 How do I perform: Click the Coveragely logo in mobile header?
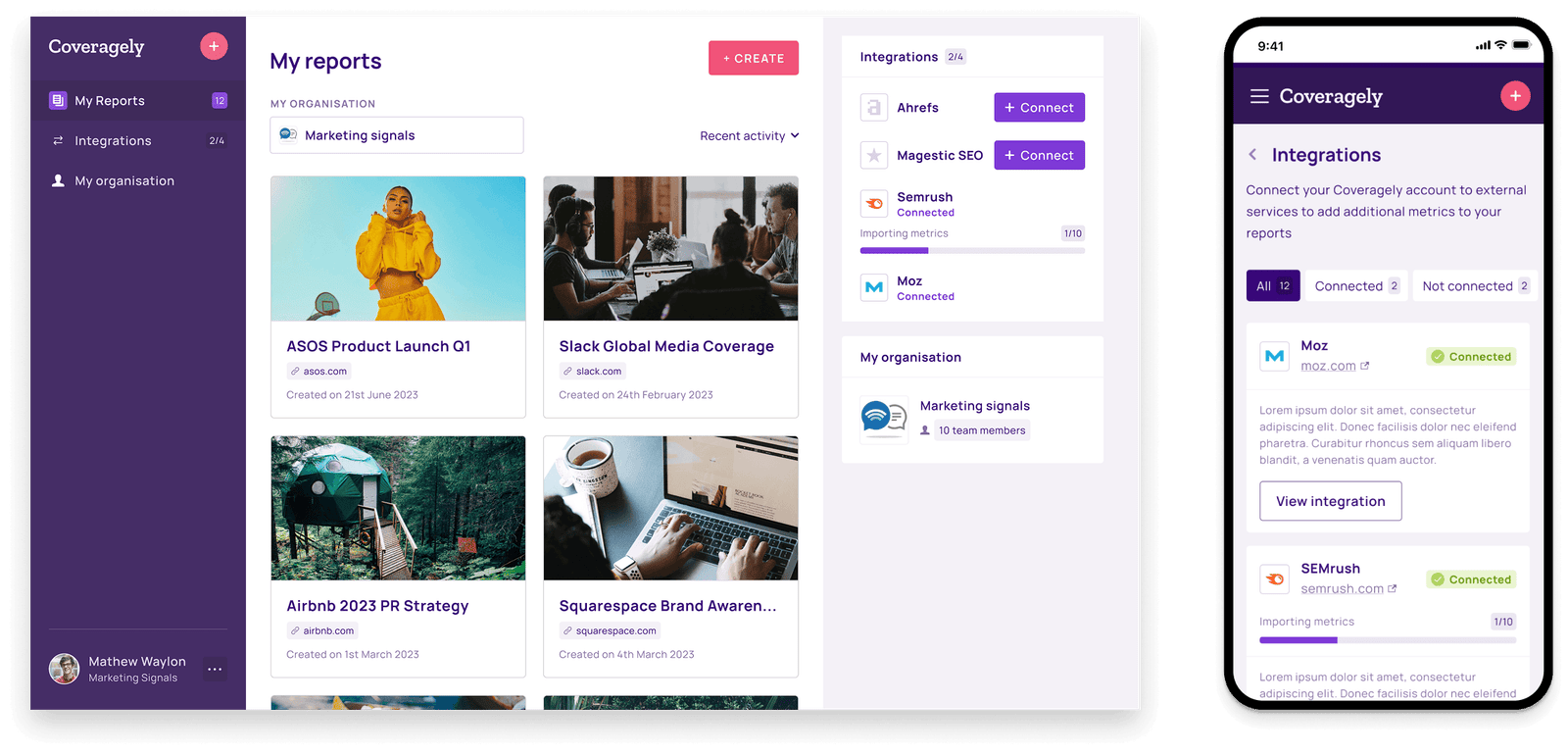tap(1331, 96)
